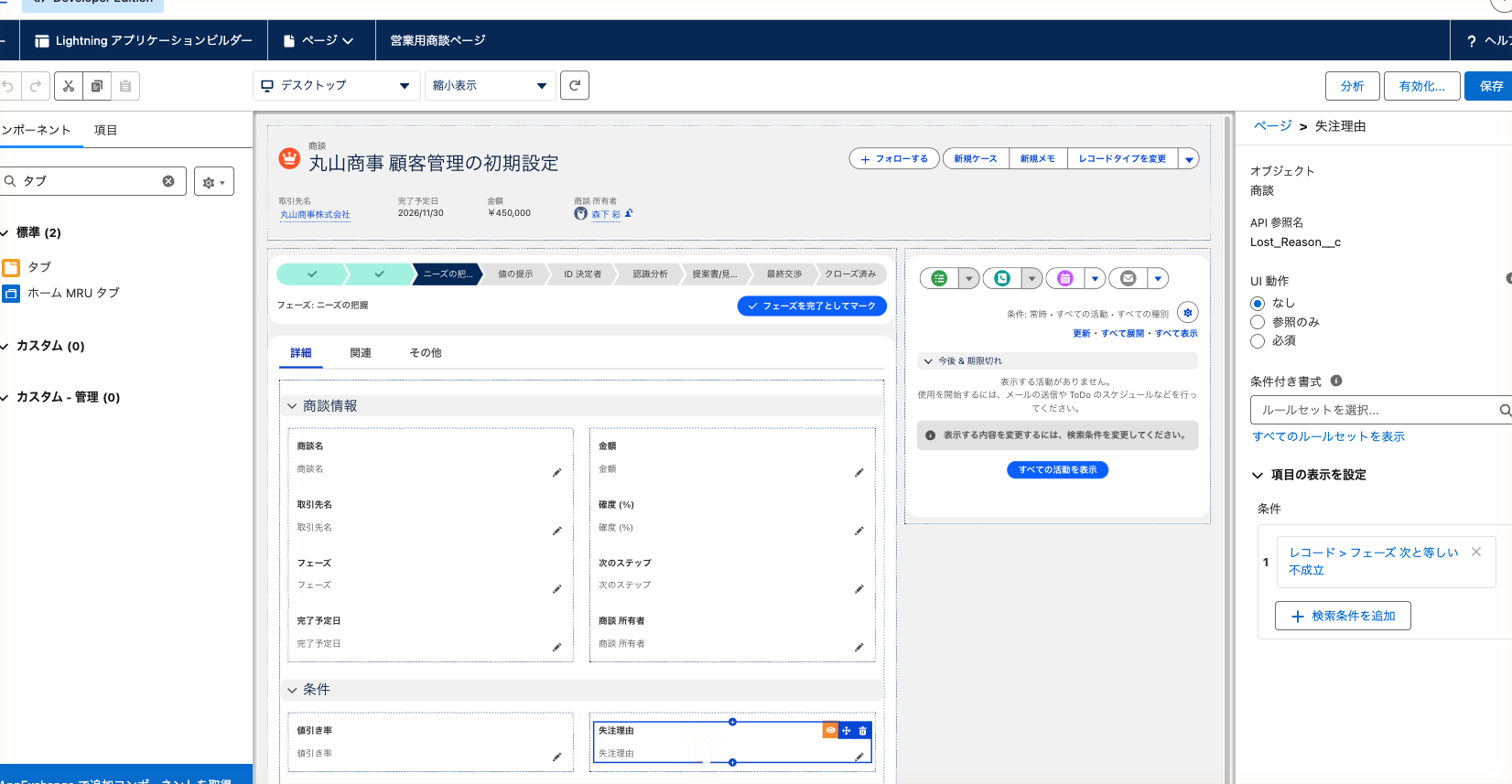This screenshot has width=1512, height=784.
Task: Click the pencil icon for 商談名 field
Action: pos(556,473)
